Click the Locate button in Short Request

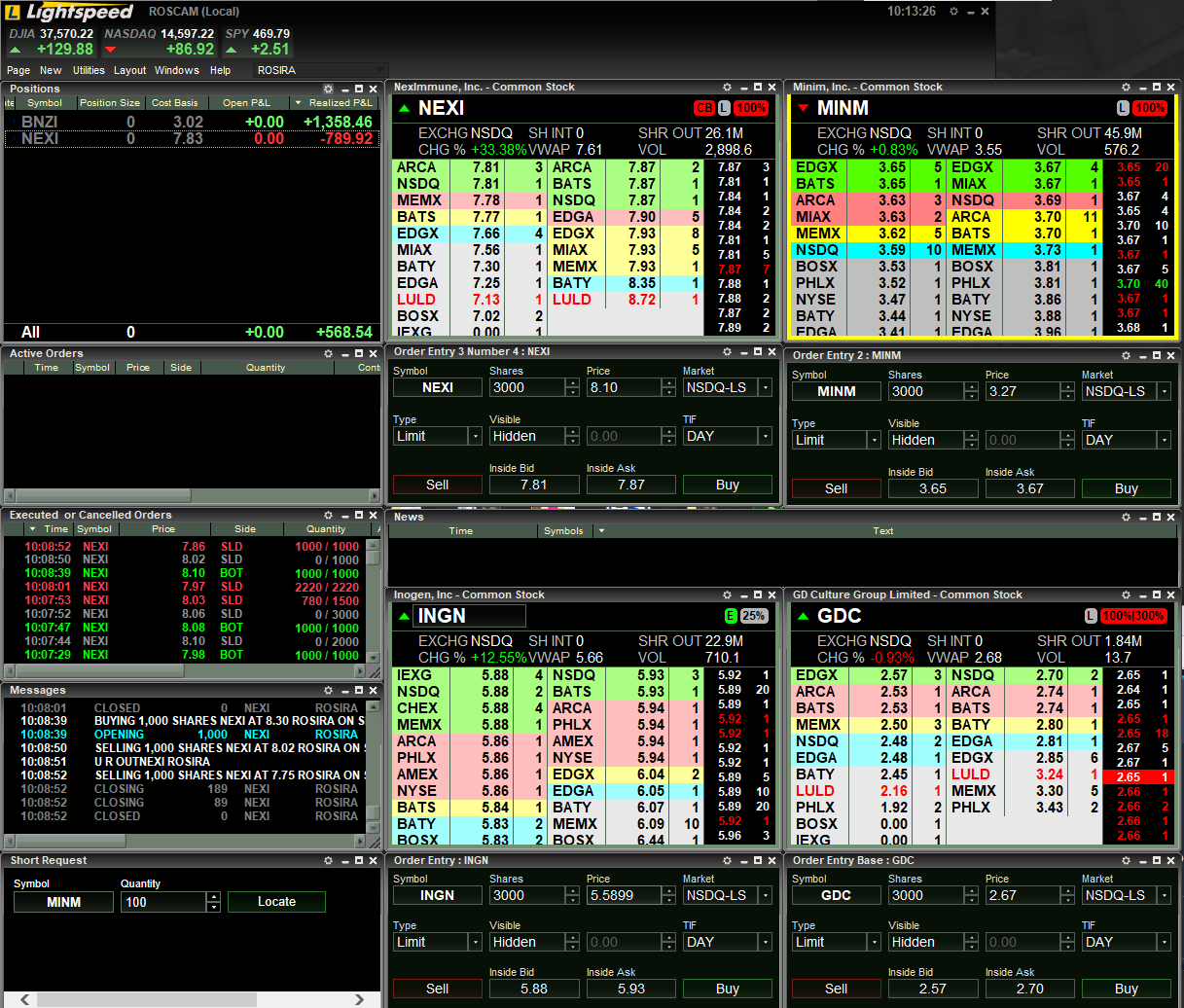pos(276,902)
